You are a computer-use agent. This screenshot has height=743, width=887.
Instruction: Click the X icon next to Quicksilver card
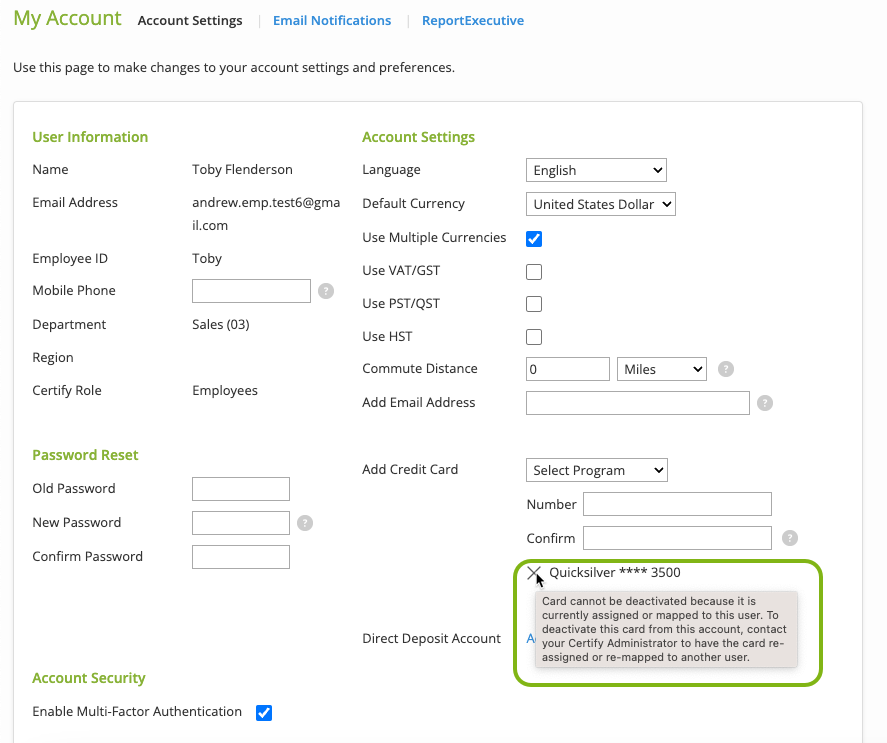click(534, 573)
